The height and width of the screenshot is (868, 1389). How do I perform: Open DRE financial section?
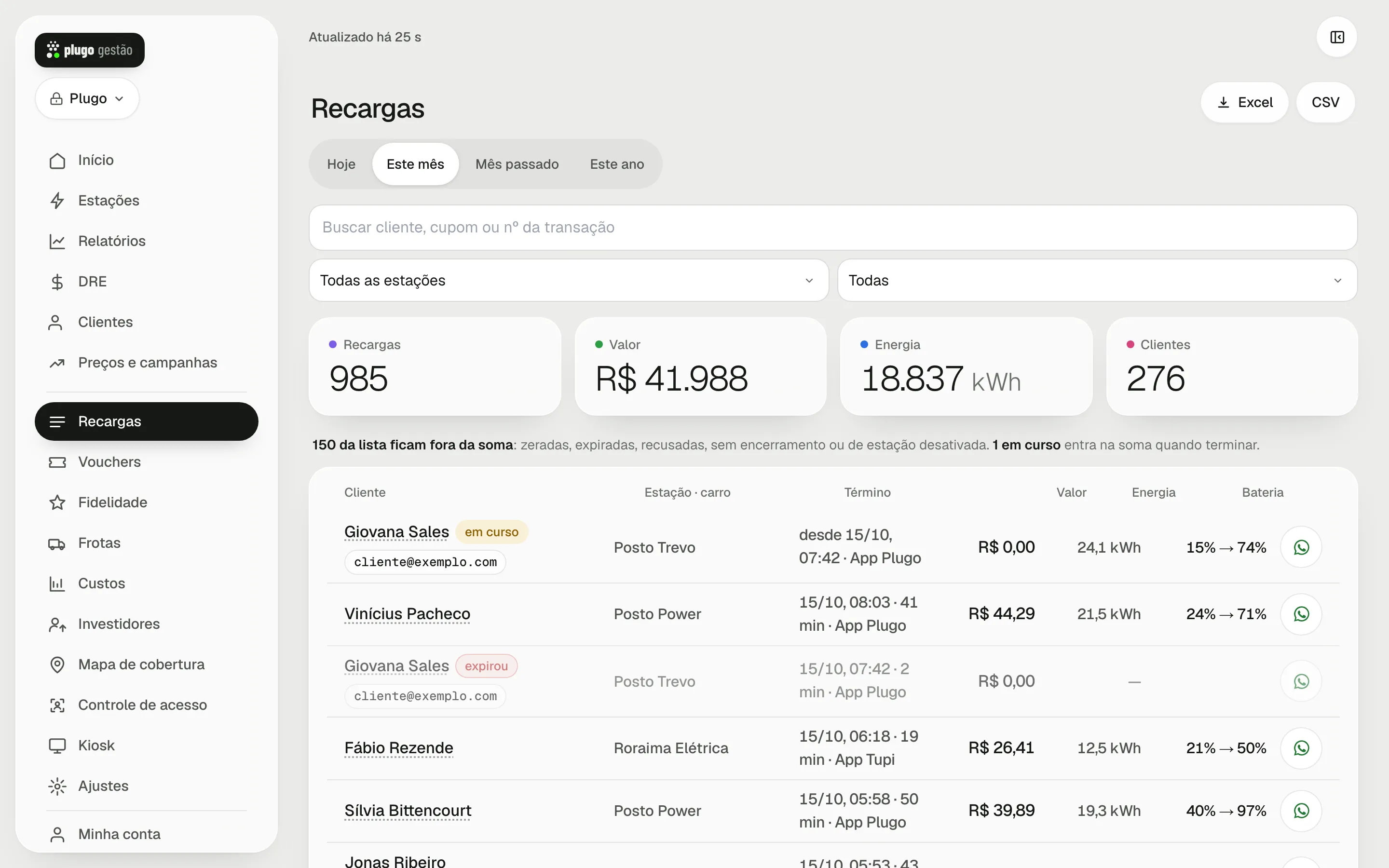[x=146, y=281]
